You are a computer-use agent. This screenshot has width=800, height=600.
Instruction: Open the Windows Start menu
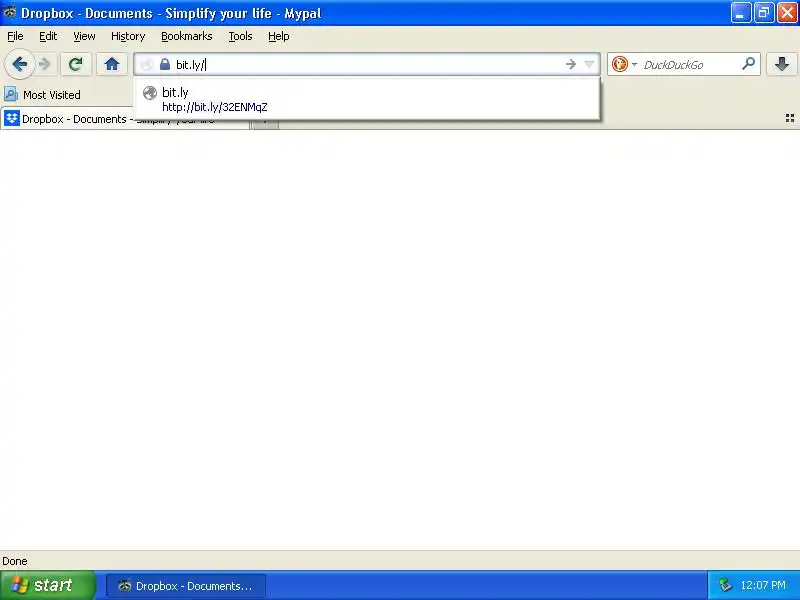pos(47,585)
